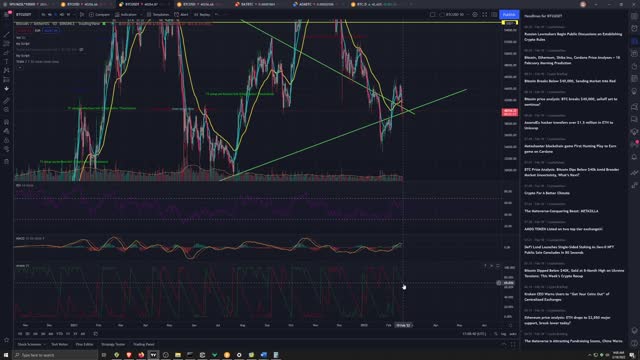Open headline Bitcoin Breaks Below $40,000

570,81
